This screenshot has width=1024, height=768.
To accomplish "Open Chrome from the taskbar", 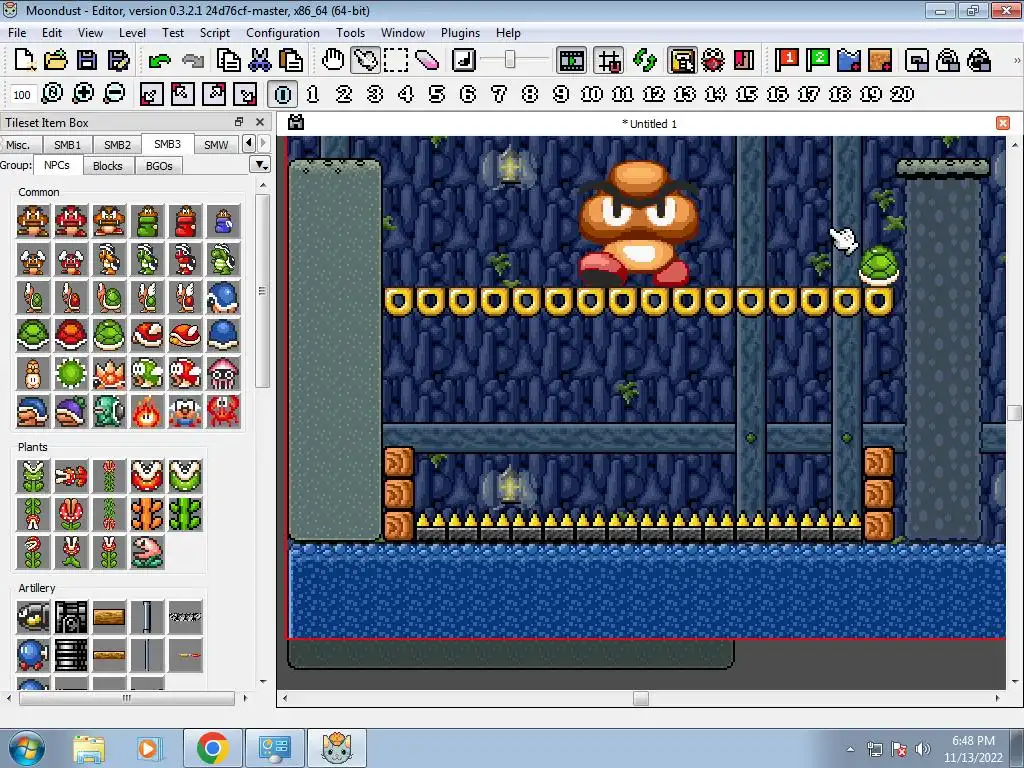I will [212, 748].
